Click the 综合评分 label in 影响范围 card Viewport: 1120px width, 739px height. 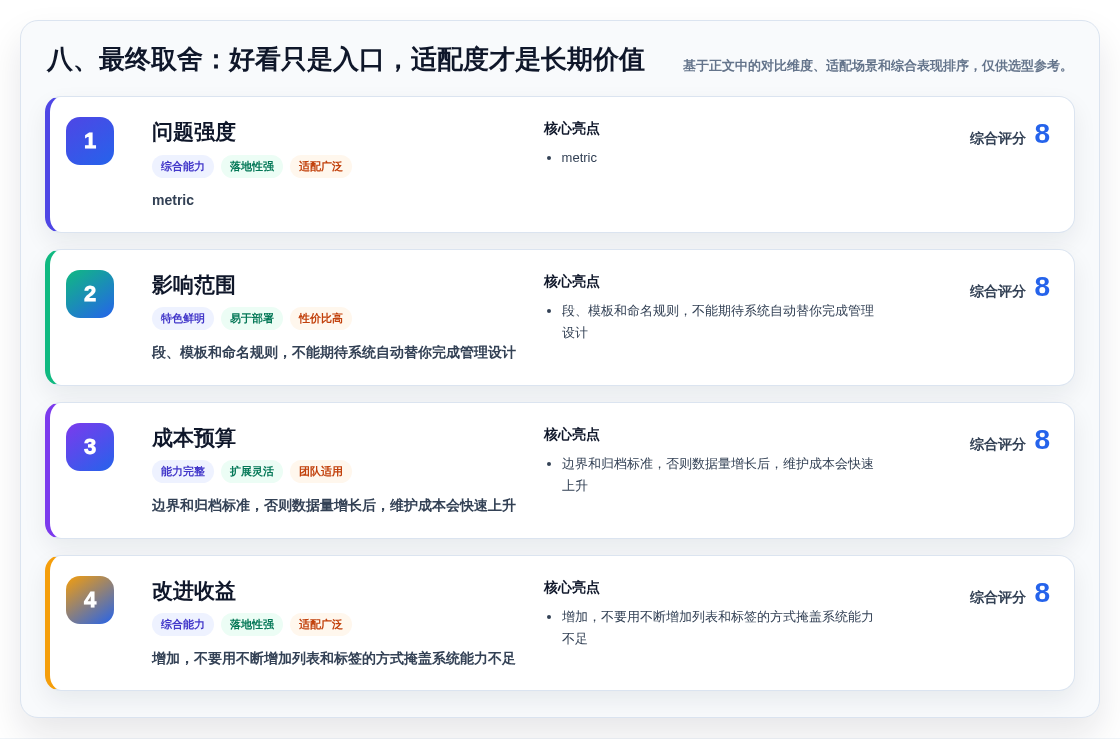pyautogui.click(x=997, y=291)
